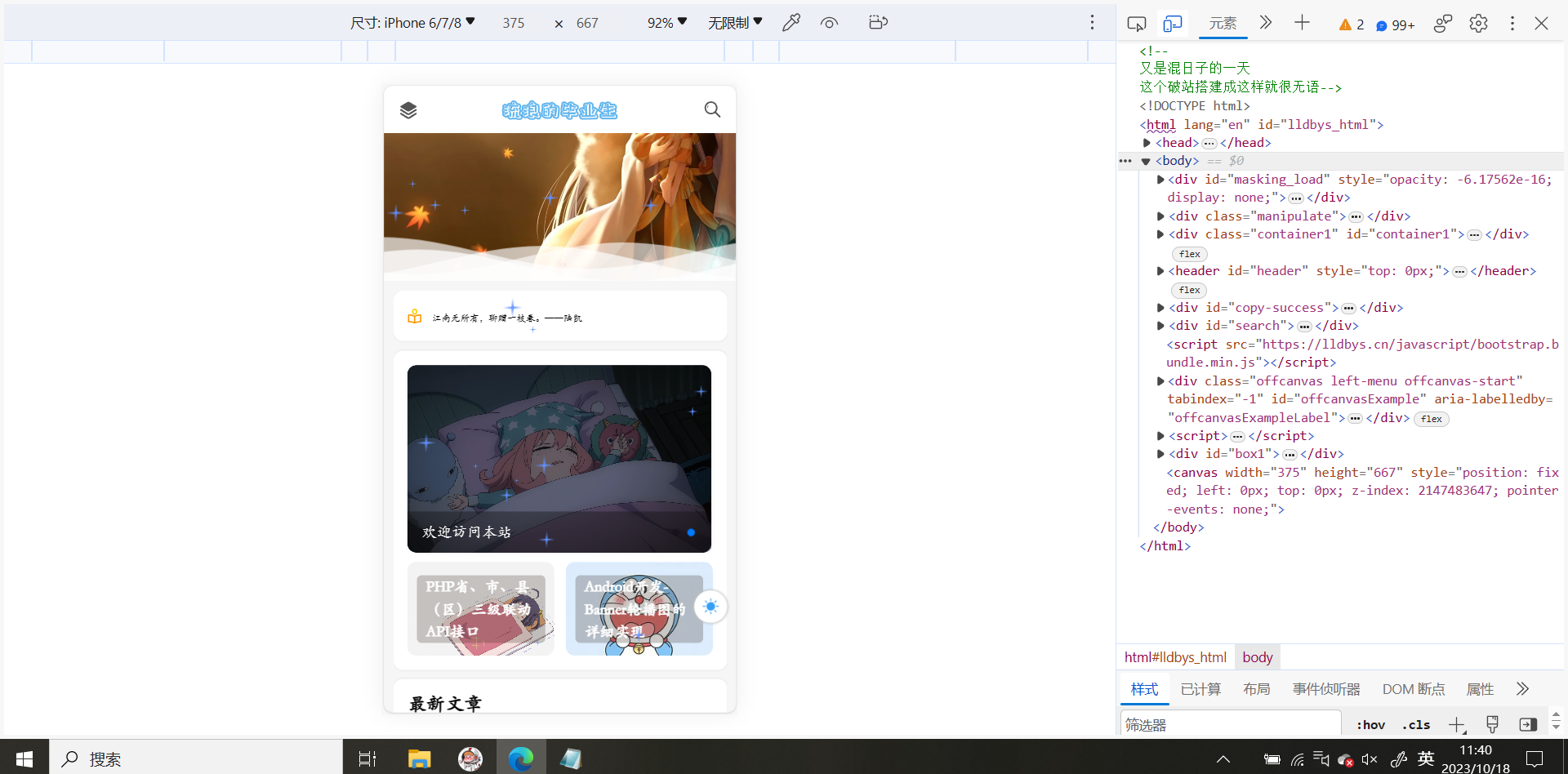This screenshot has width=1568, height=774.
Task: Switch to the 属性 tab
Action: pos(1480,689)
